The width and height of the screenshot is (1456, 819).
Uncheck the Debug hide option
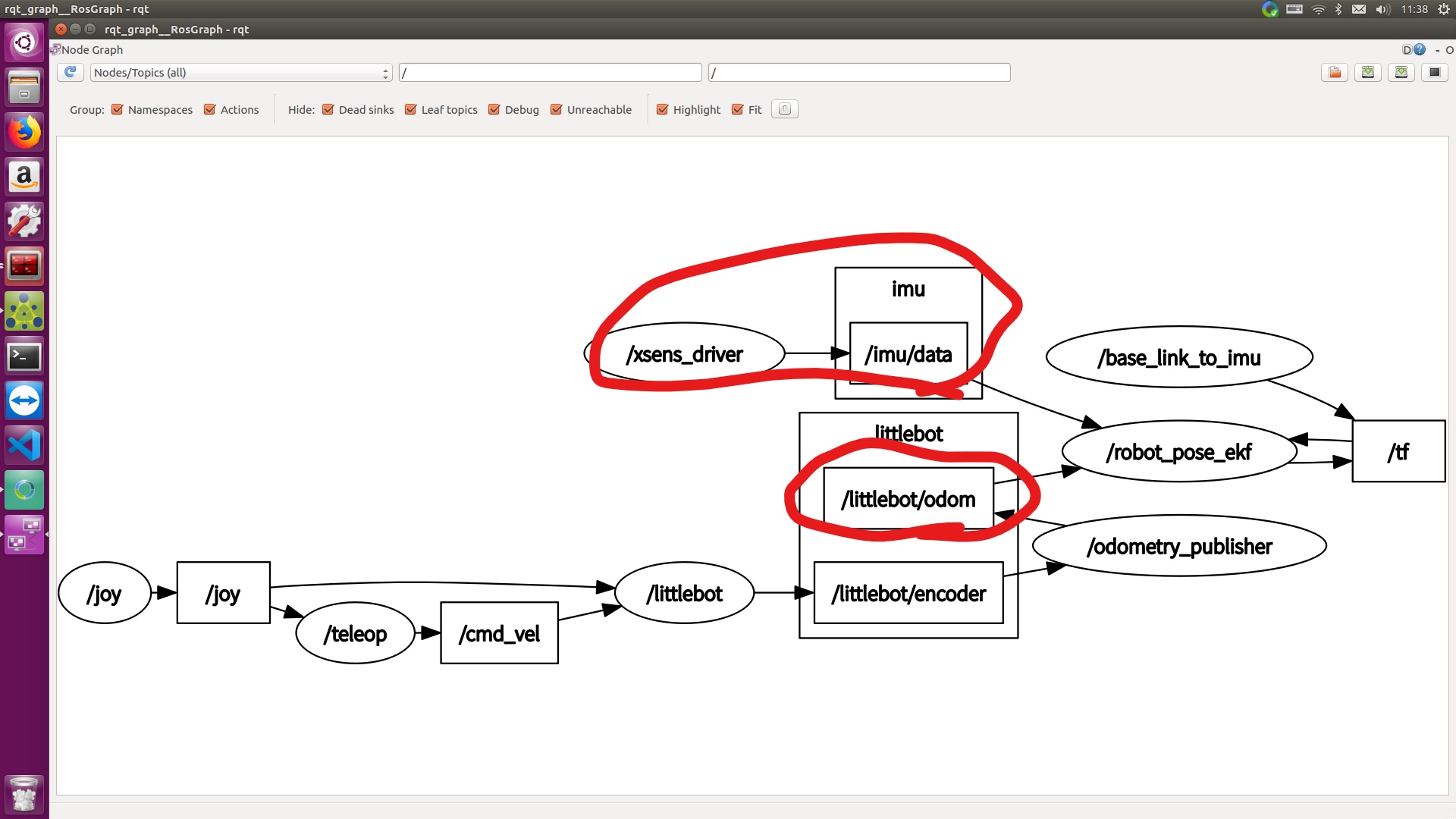494,109
